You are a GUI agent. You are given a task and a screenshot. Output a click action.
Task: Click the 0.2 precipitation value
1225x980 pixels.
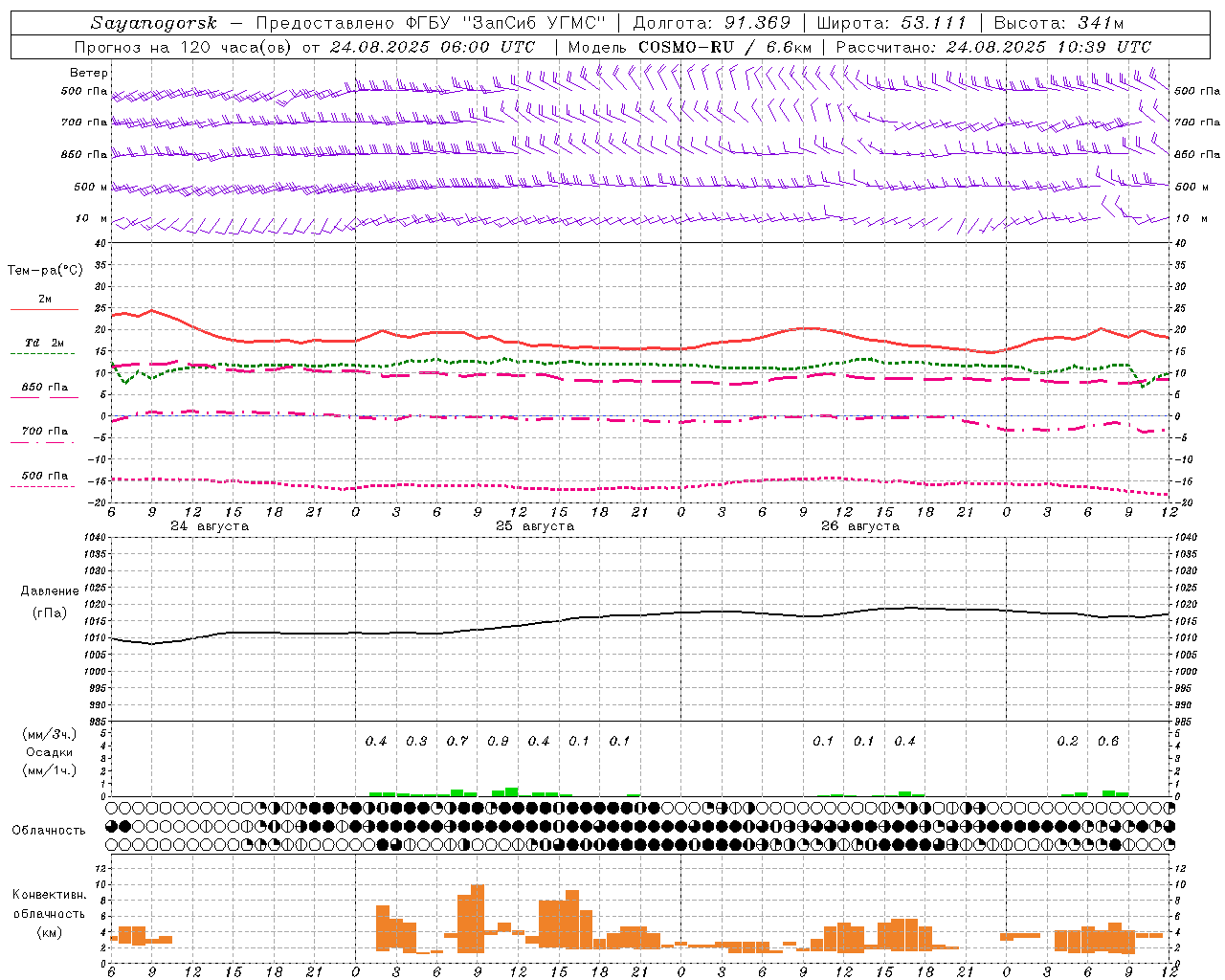(1067, 742)
